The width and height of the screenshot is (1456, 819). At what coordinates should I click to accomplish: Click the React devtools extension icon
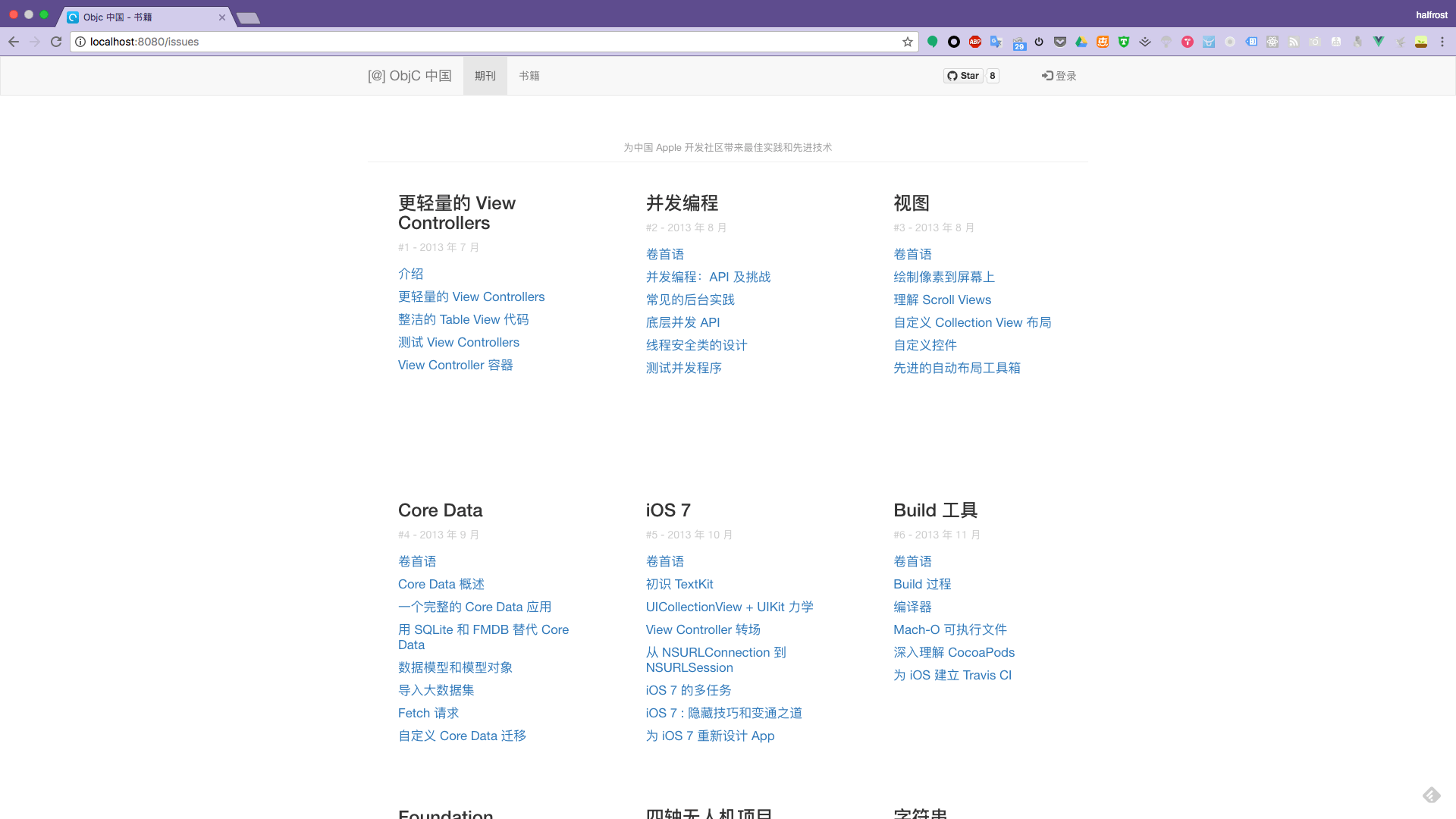tap(1272, 42)
